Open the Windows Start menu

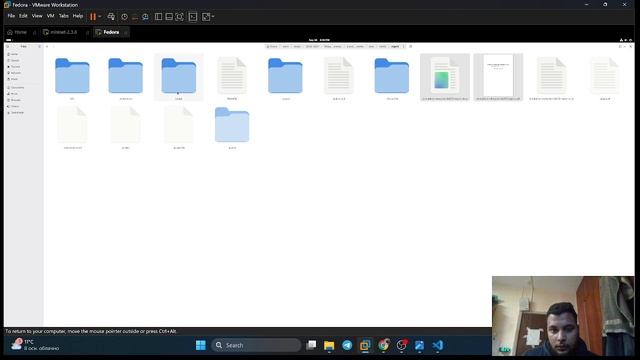(x=201, y=345)
